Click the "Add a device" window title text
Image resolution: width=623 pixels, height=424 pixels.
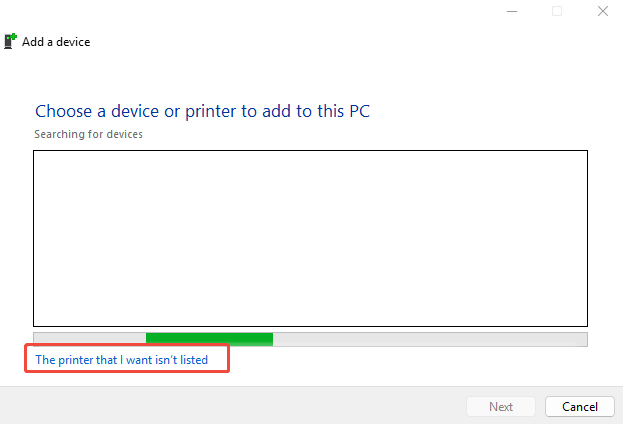tap(56, 43)
